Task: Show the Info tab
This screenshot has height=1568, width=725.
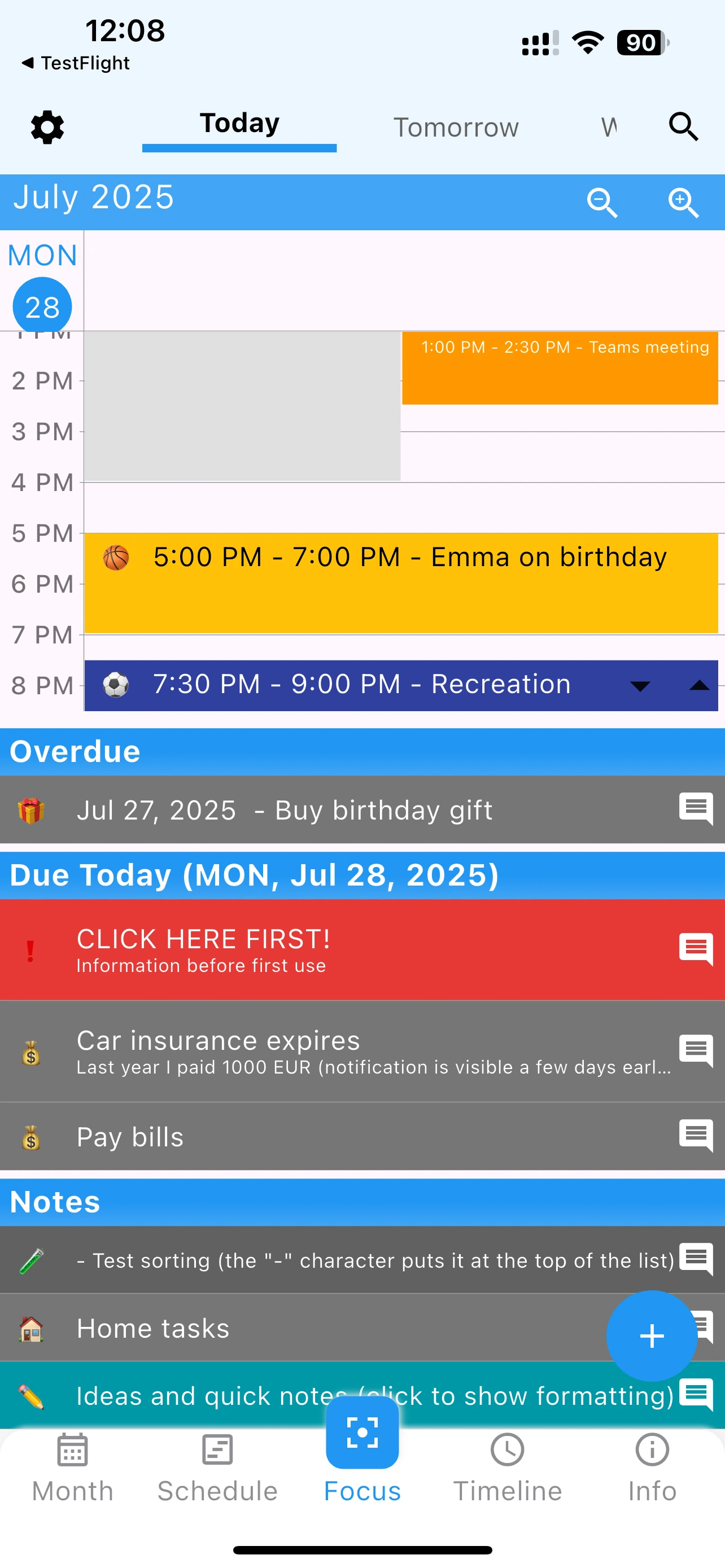Action: click(652, 1468)
